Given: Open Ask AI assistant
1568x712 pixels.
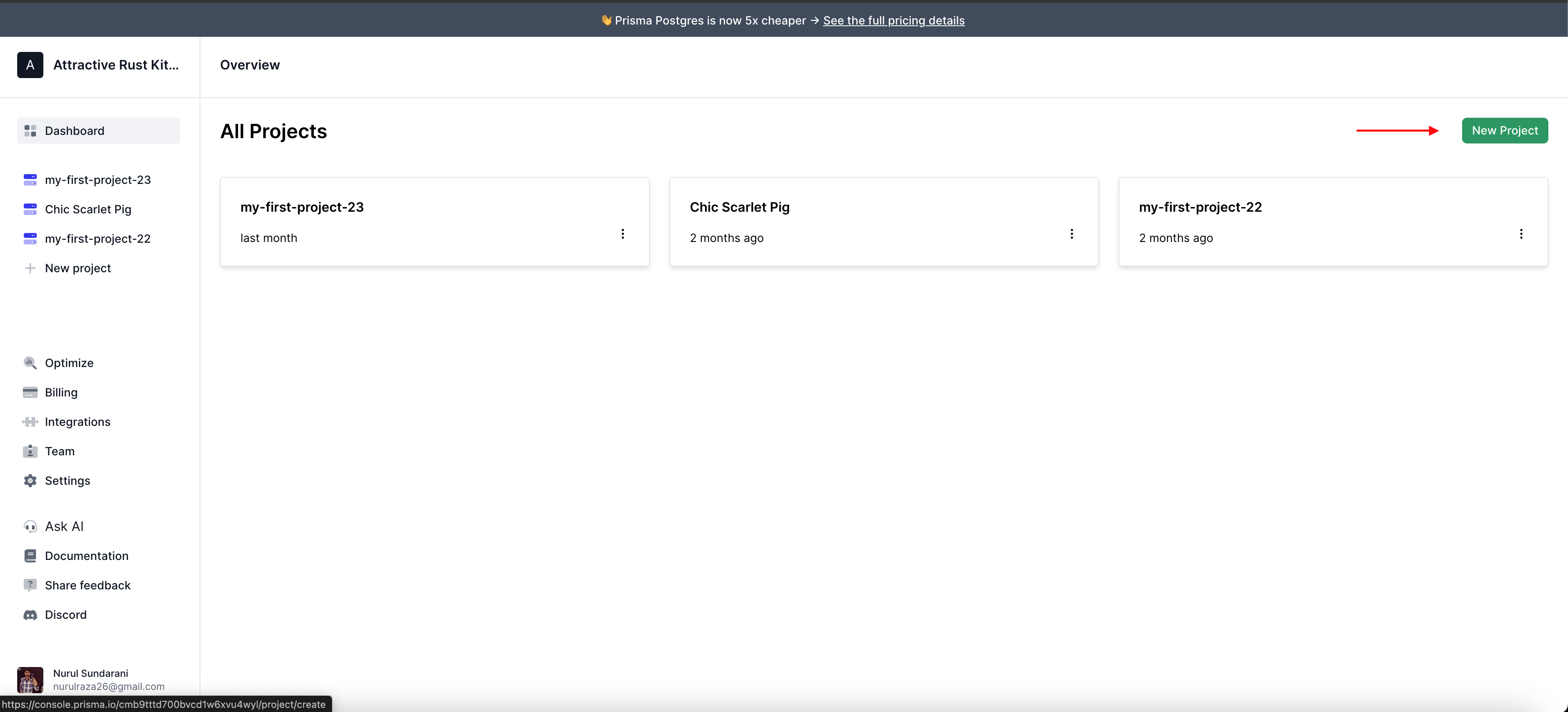Looking at the screenshot, I should (x=99, y=526).
